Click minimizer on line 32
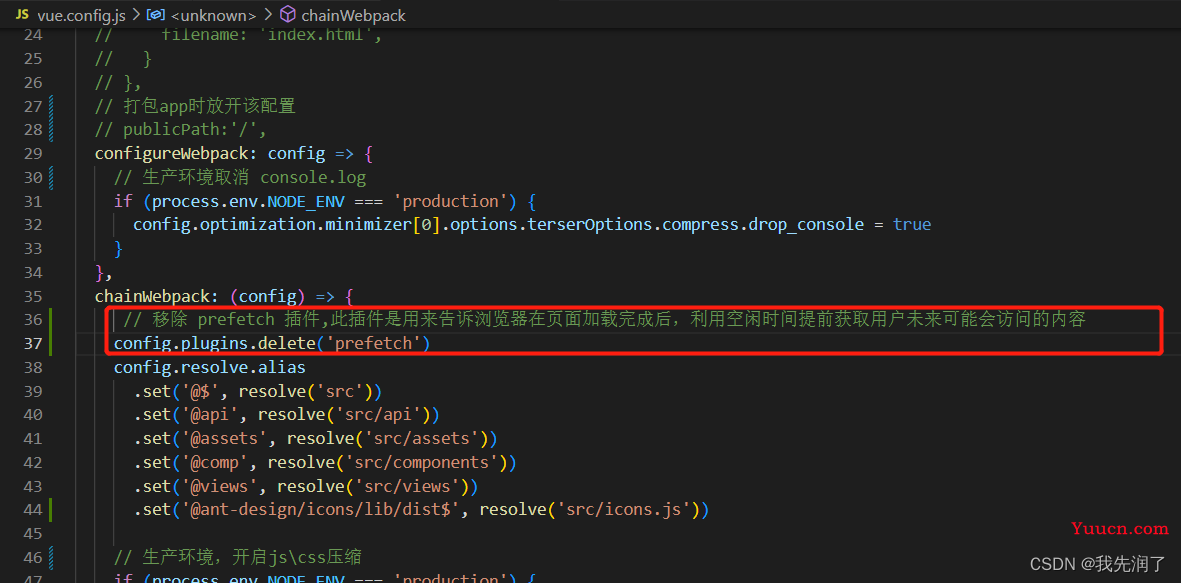This screenshot has height=583, width=1181. pos(368,225)
